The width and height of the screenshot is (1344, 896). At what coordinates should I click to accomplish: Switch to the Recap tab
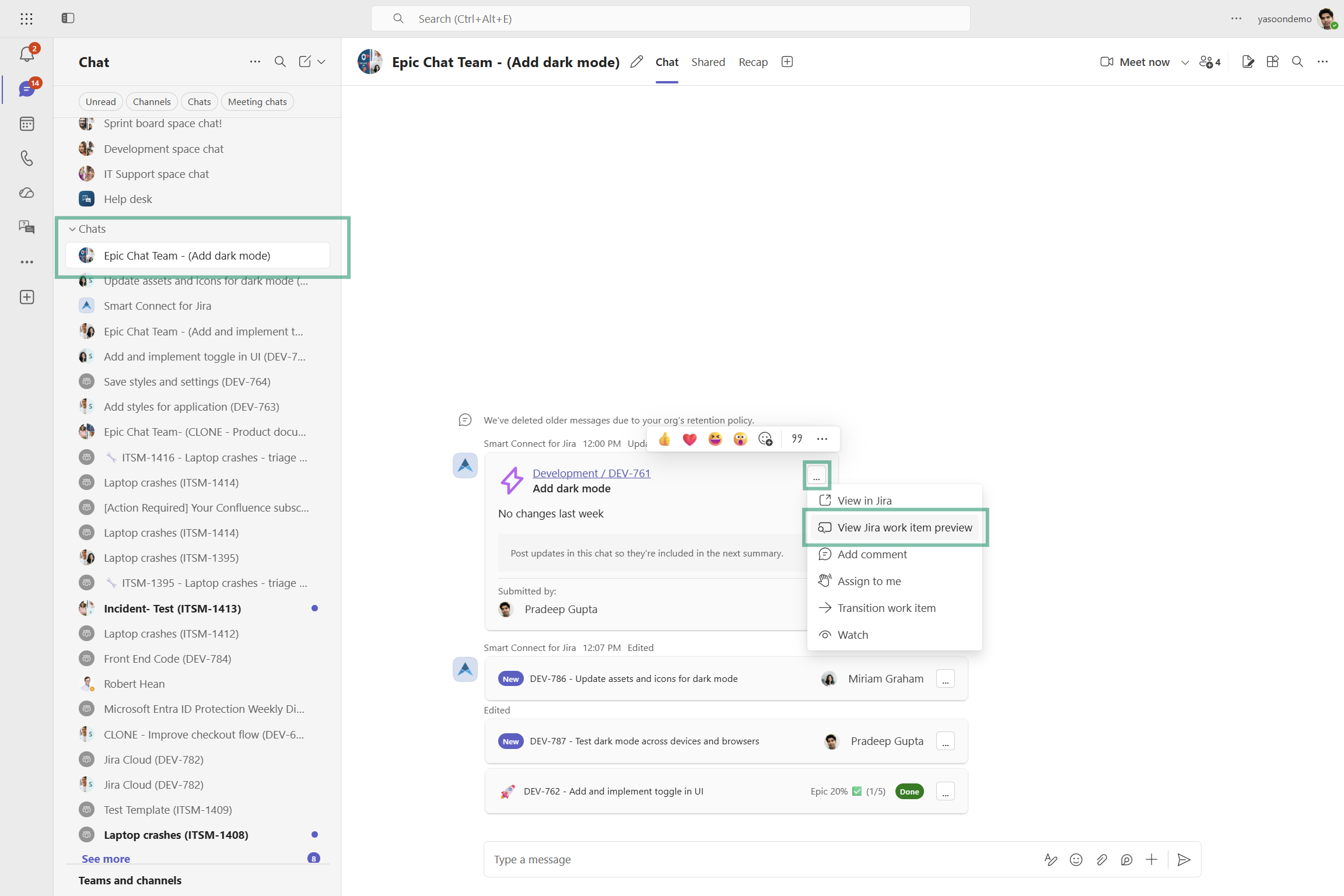tap(753, 62)
